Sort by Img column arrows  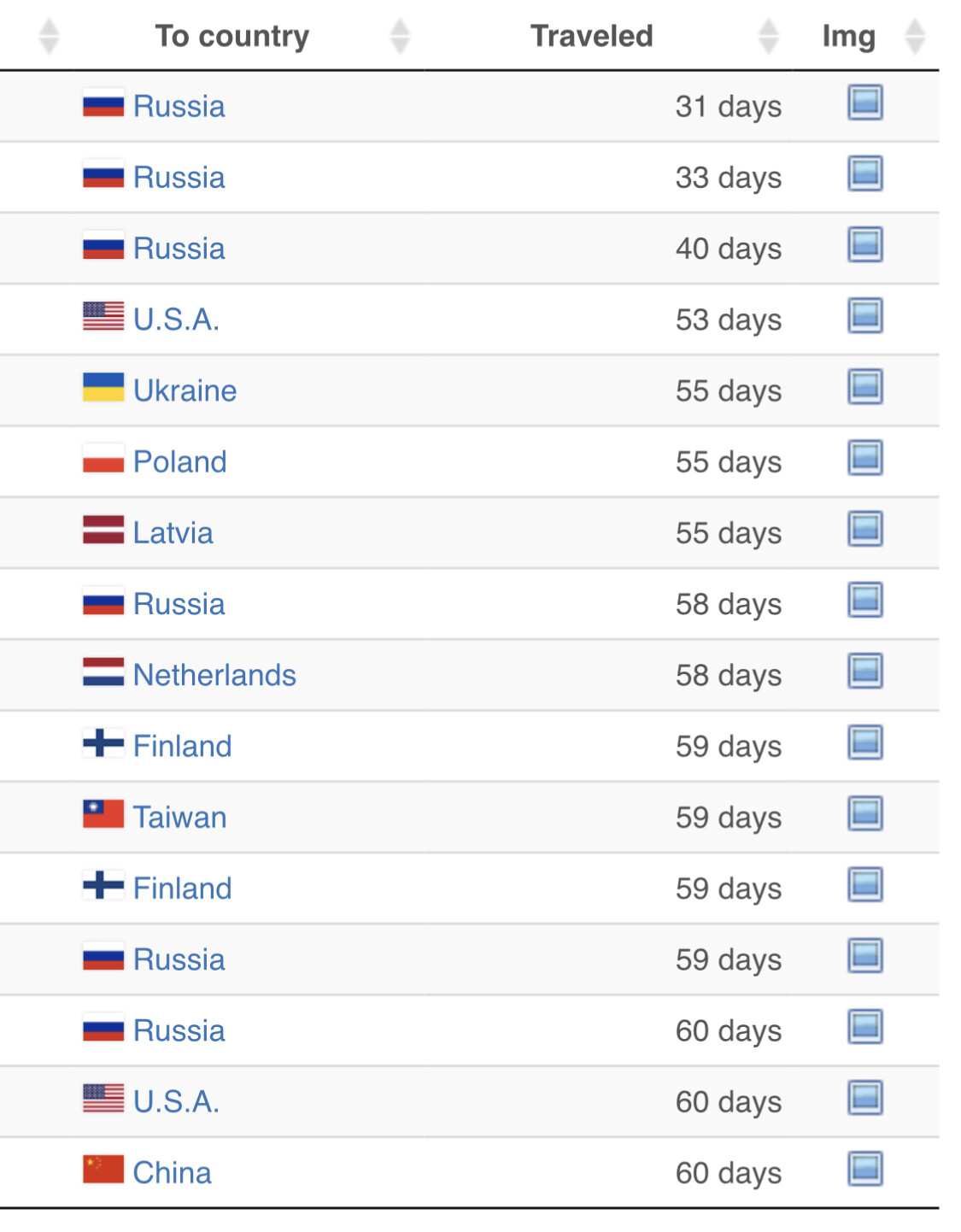(x=915, y=36)
